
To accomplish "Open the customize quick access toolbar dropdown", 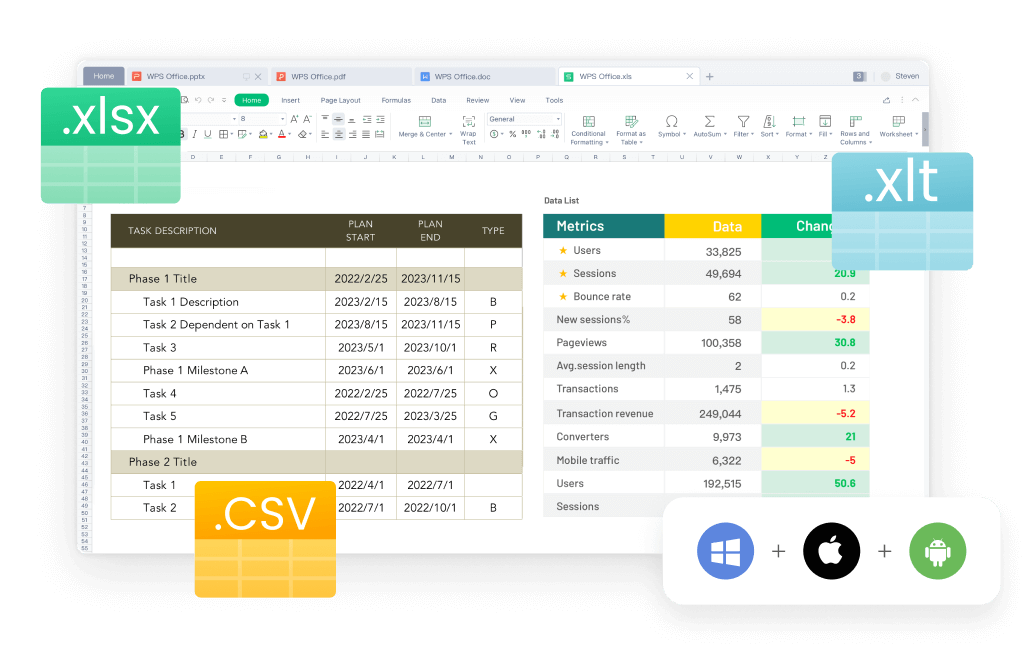I will (x=224, y=100).
